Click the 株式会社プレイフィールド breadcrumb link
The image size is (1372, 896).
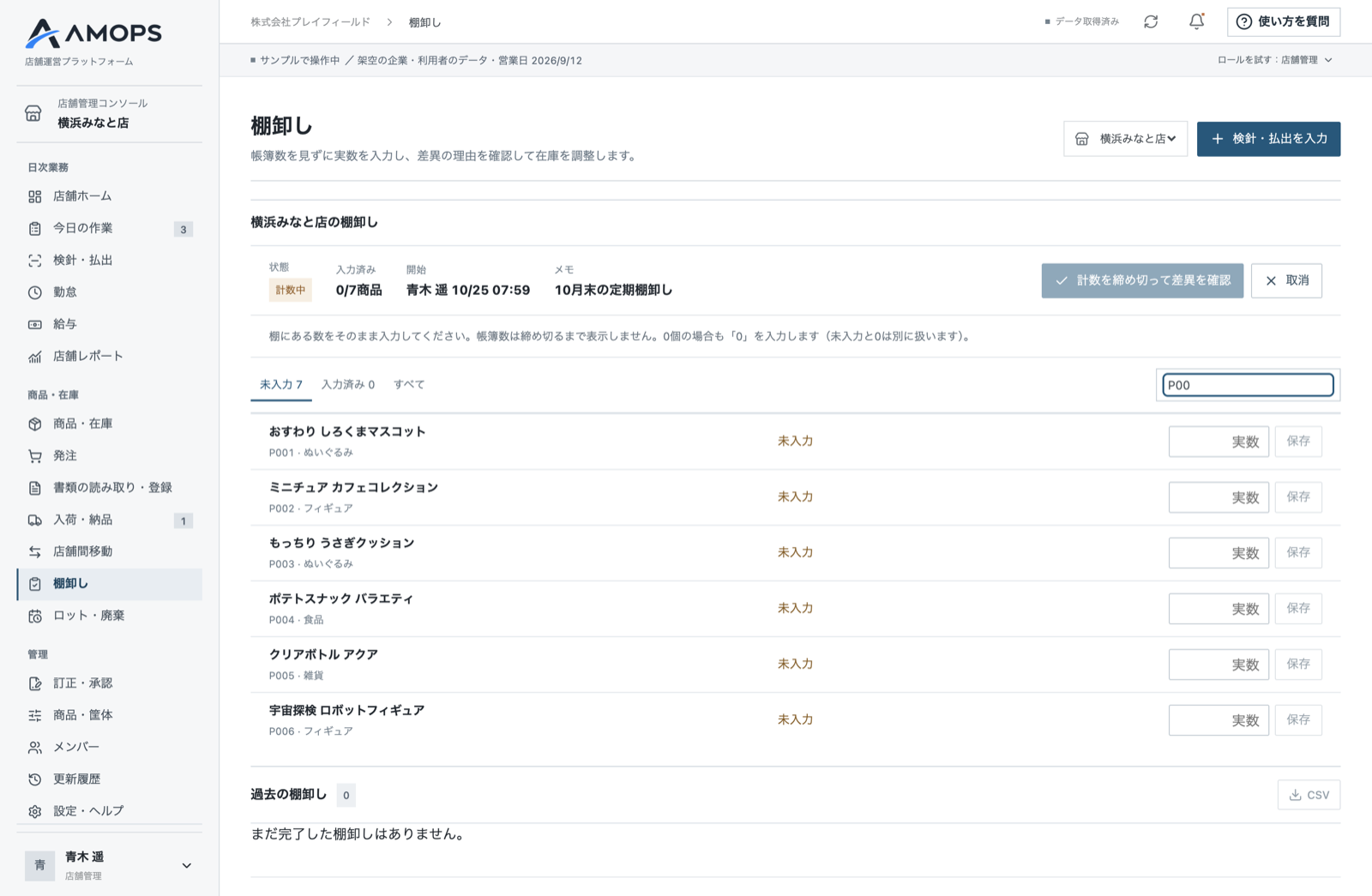pos(310,22)
